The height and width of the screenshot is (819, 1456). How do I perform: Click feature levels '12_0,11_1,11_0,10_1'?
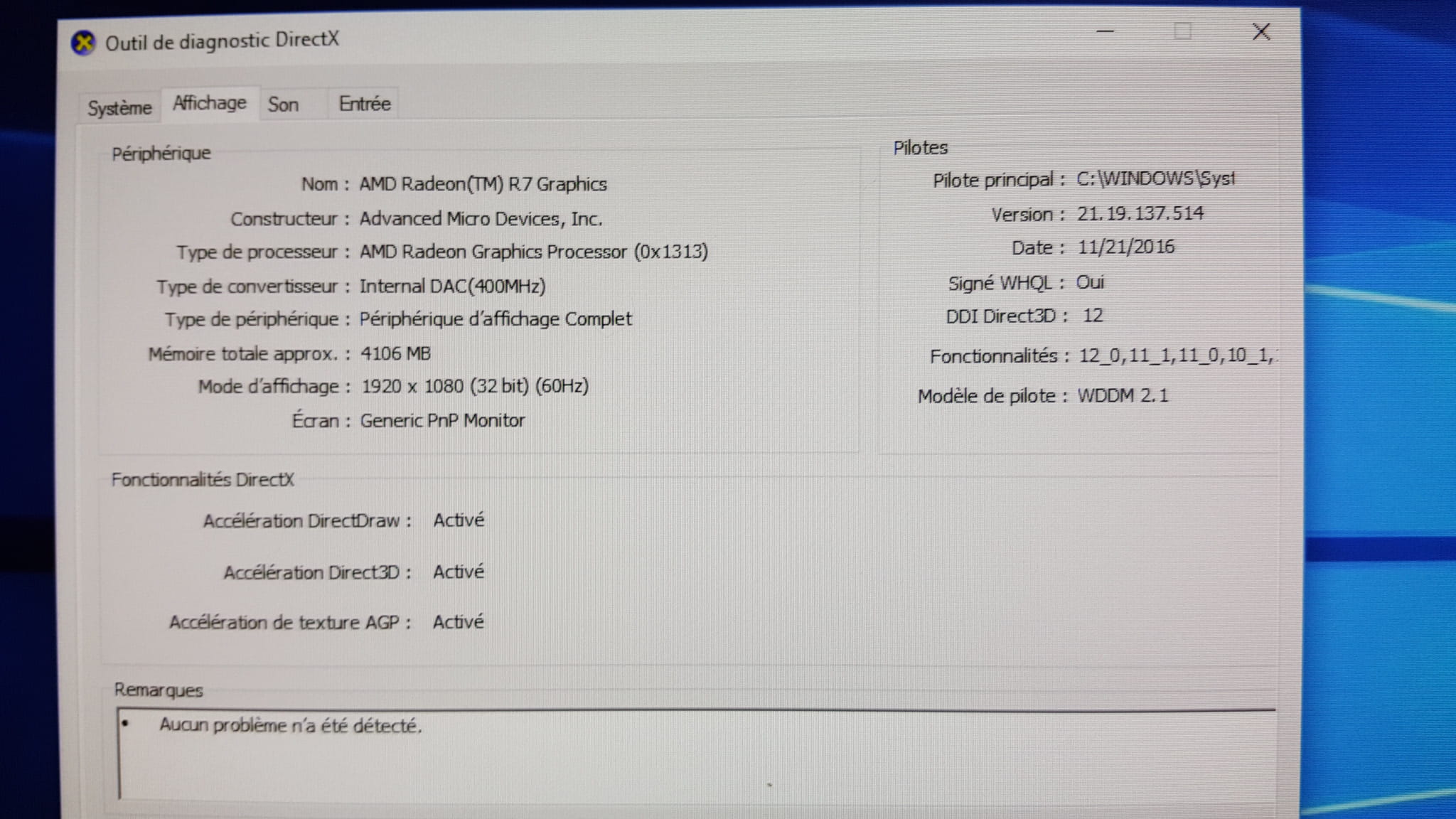click(1177, 355)
